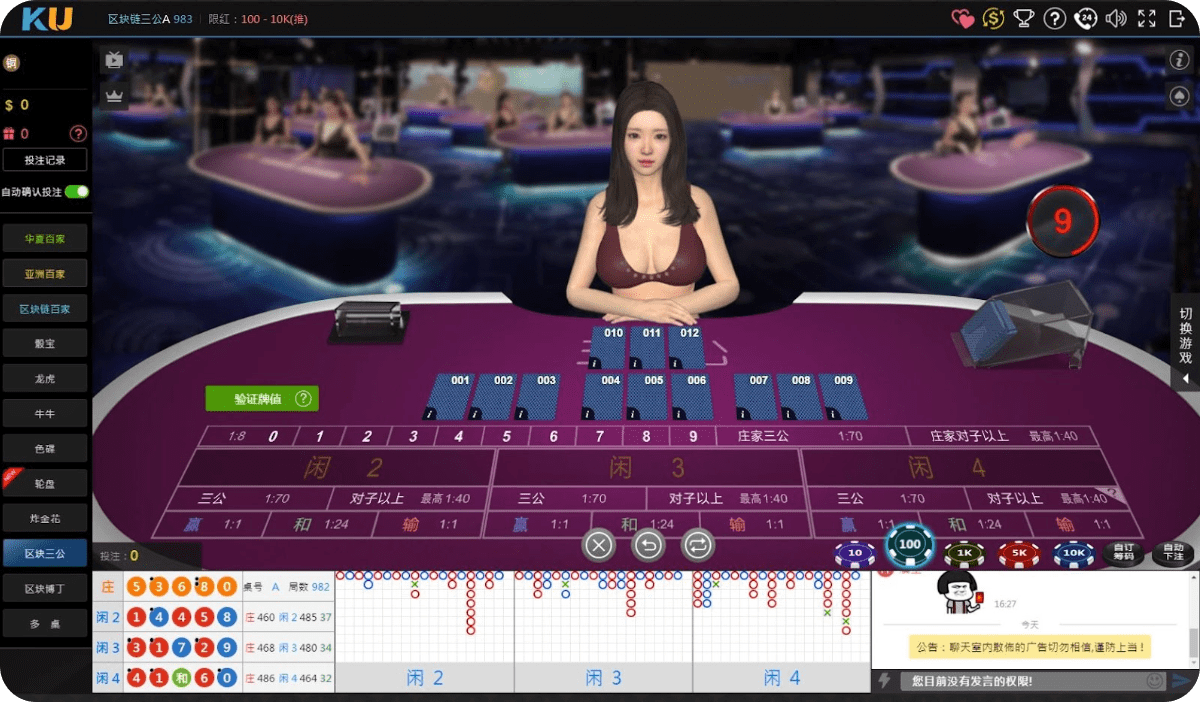Toggle the 自动确认投注 switch
The height and width of the screenshot is (702, 1200).
pos(76,191)
